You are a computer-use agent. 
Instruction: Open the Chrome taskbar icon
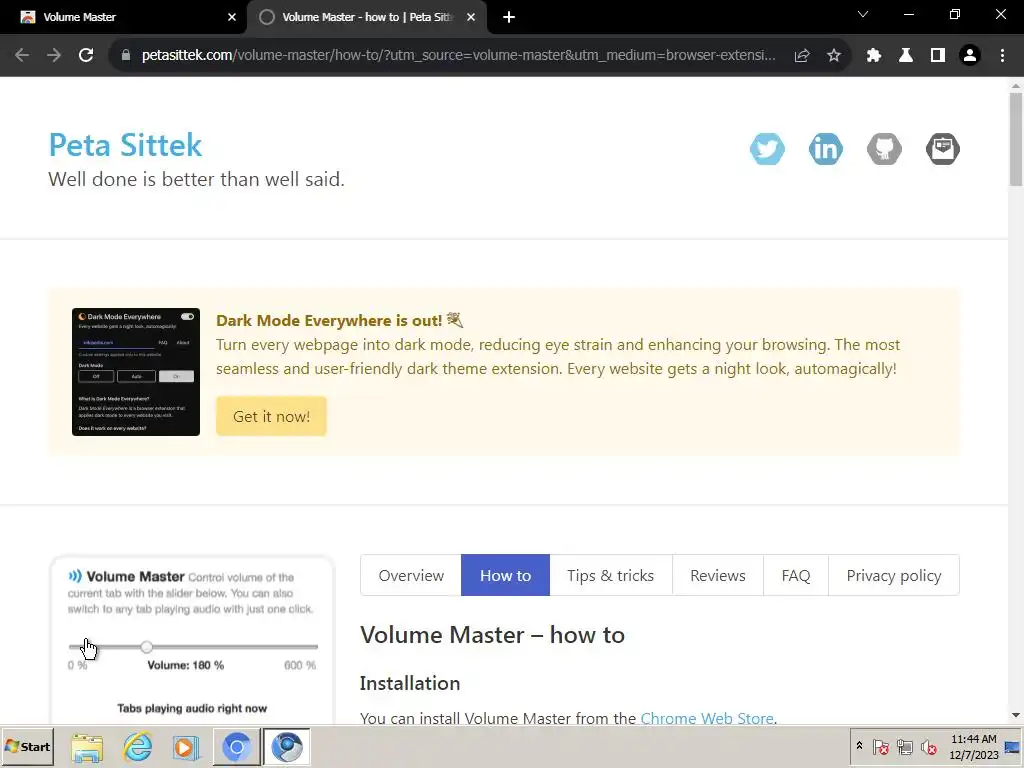[x=236, y=747]
